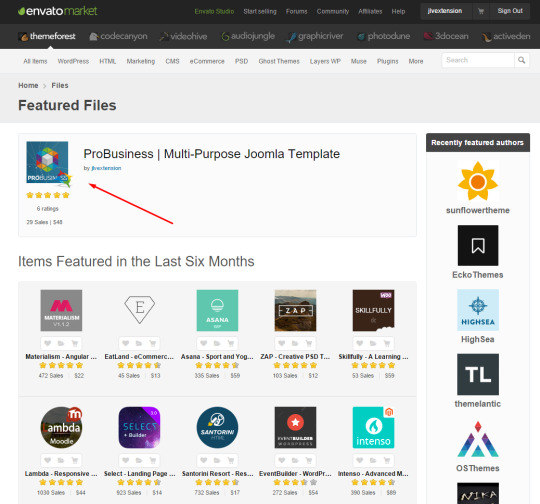Screen dimensions: 540x504
Task: Favorite the Materialism item with heart icon
Action: click(48, 343)
